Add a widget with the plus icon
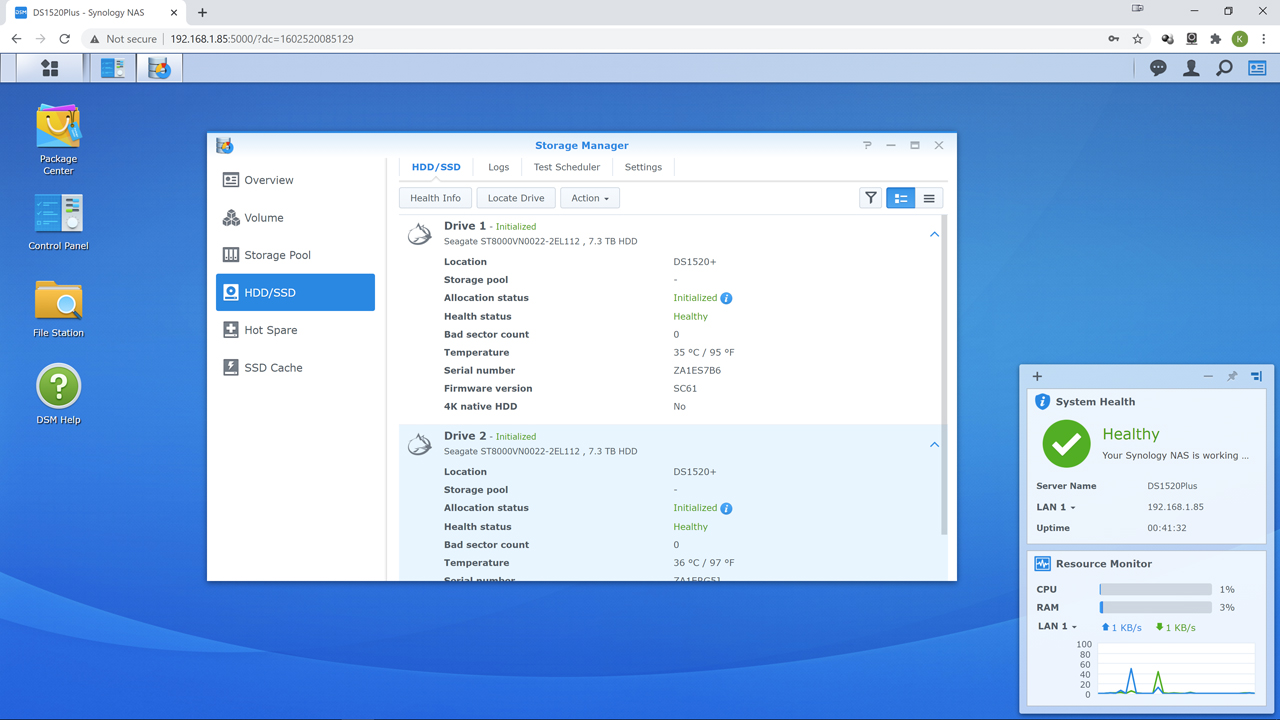The image size is (1280, 720). [1037, 377]
